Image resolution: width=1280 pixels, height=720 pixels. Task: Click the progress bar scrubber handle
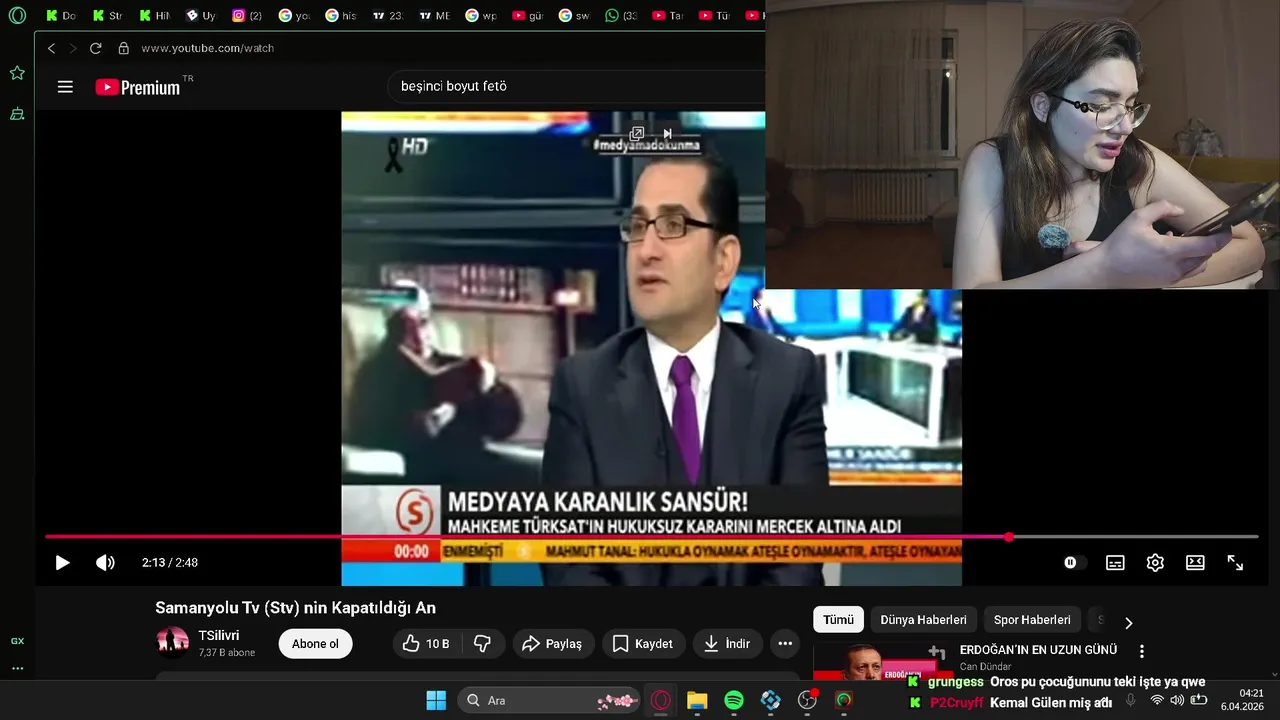coord(1009,537)
